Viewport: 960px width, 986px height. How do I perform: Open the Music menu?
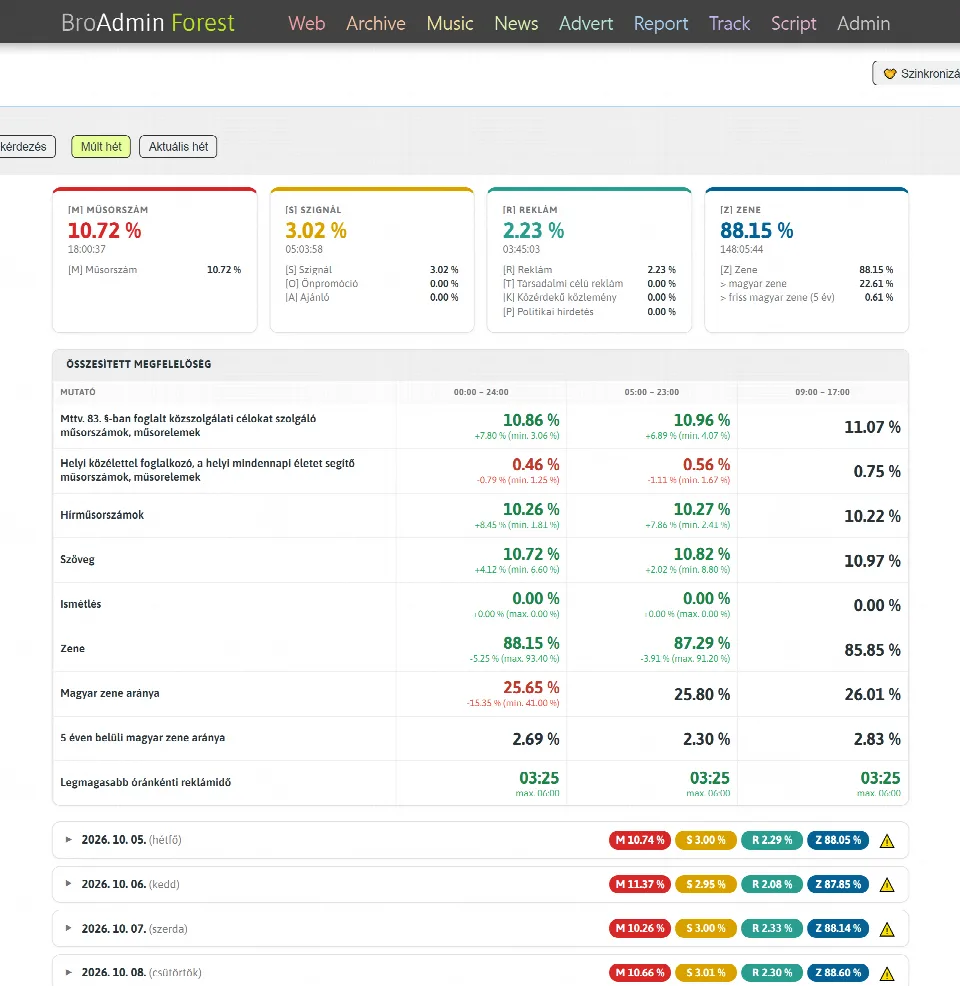pos(450,23)
